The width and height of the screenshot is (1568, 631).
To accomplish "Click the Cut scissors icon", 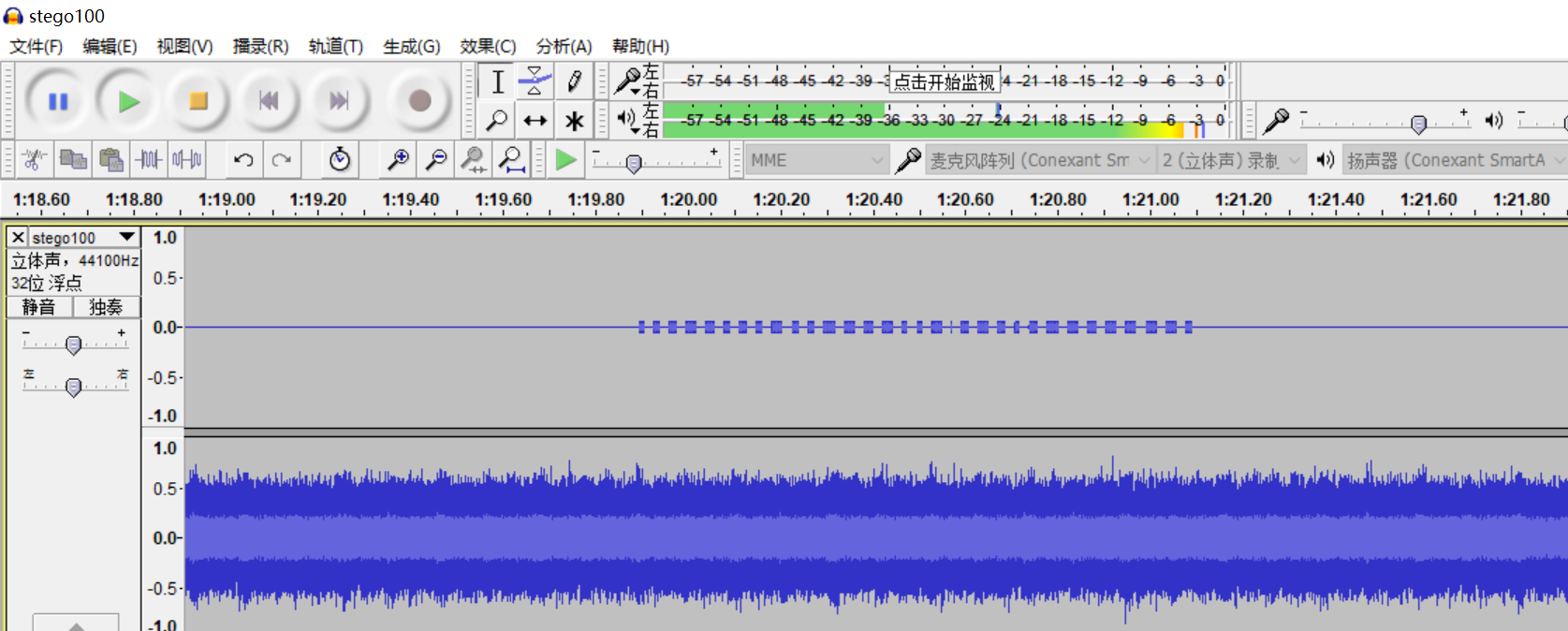I will click(x=35, y=160).
